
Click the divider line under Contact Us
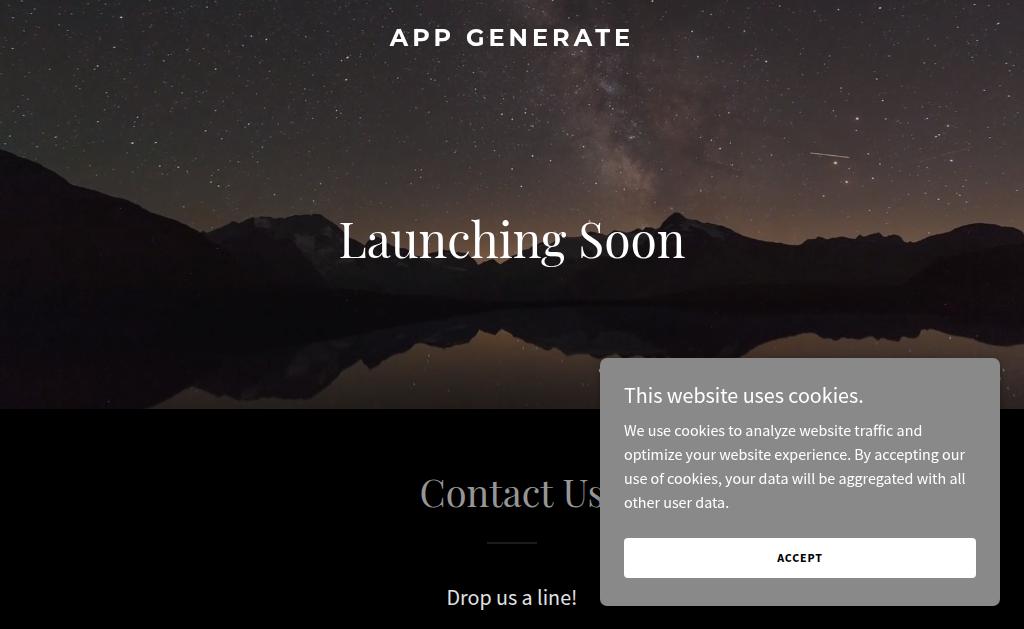511,542
